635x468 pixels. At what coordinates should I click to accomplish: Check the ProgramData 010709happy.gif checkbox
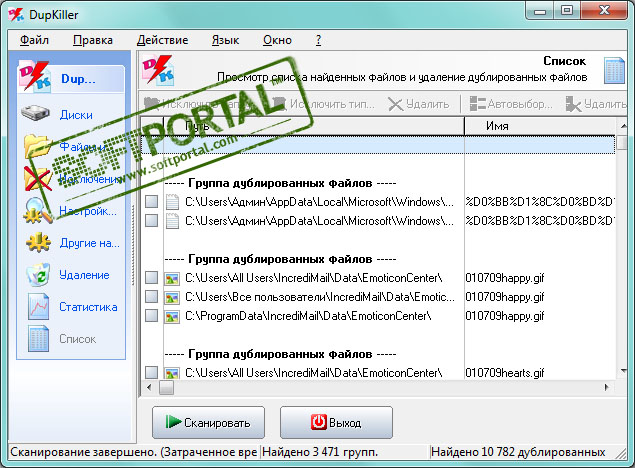pyautogui.click(x=151, y=316)
